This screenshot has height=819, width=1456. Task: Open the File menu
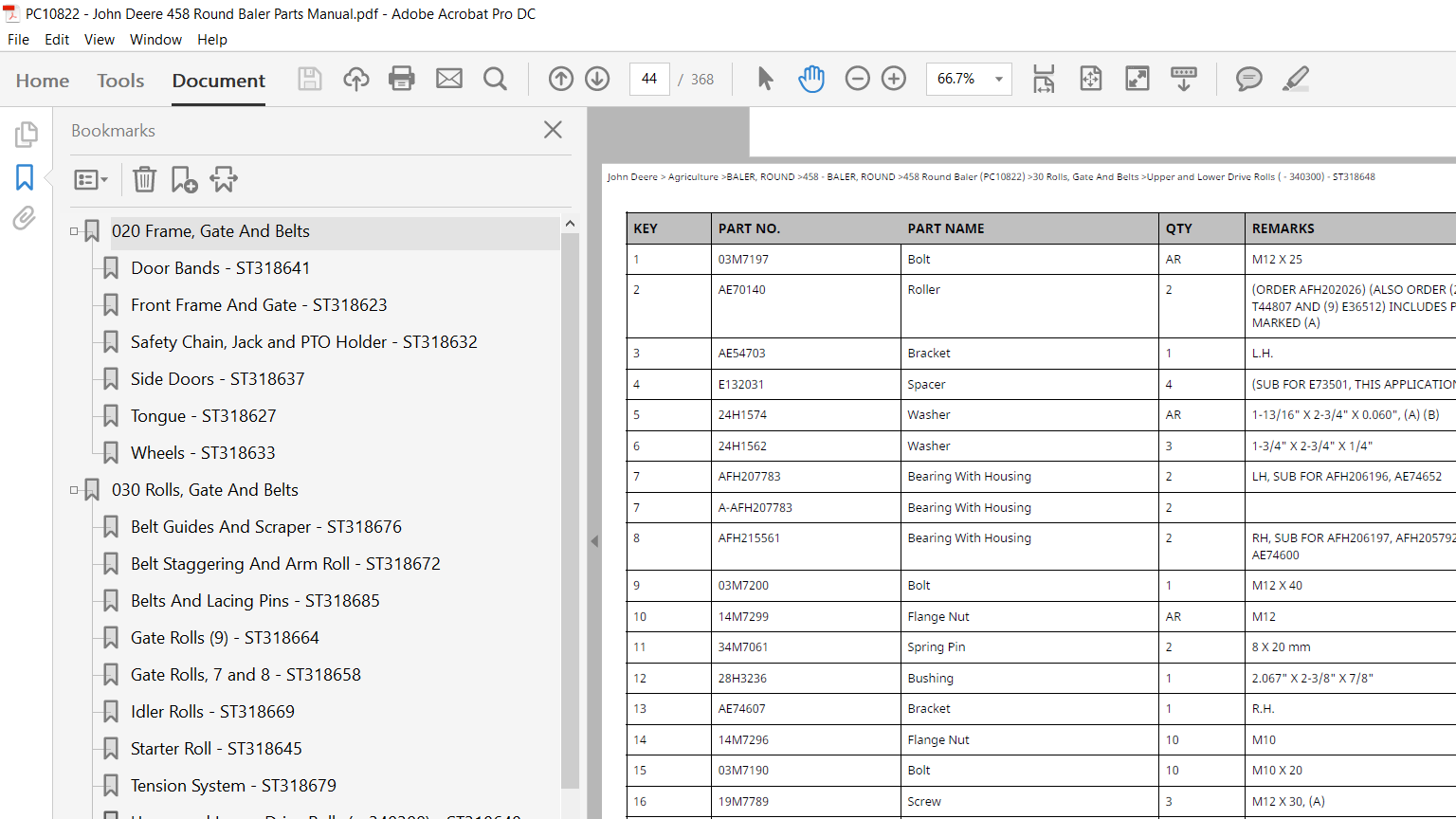(18, 40)
